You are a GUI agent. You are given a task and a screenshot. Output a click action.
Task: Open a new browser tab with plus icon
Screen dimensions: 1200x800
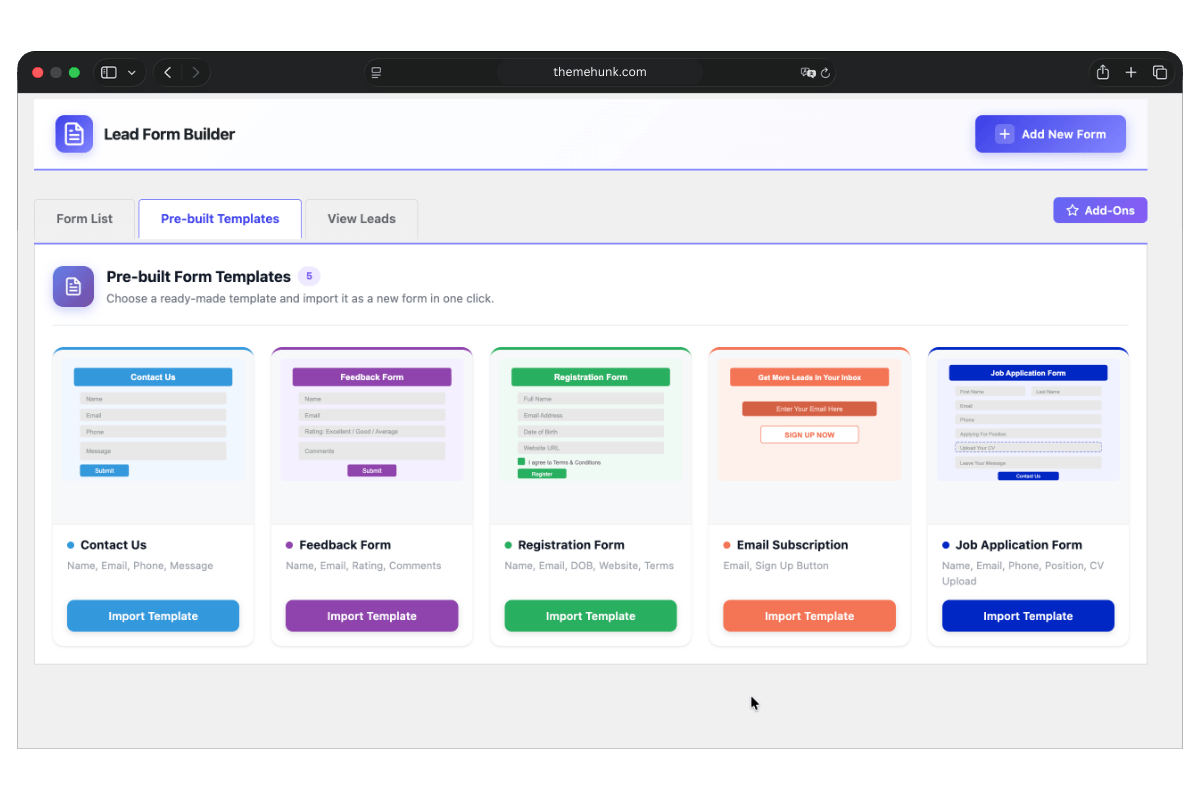click(x=1131, y=72)
